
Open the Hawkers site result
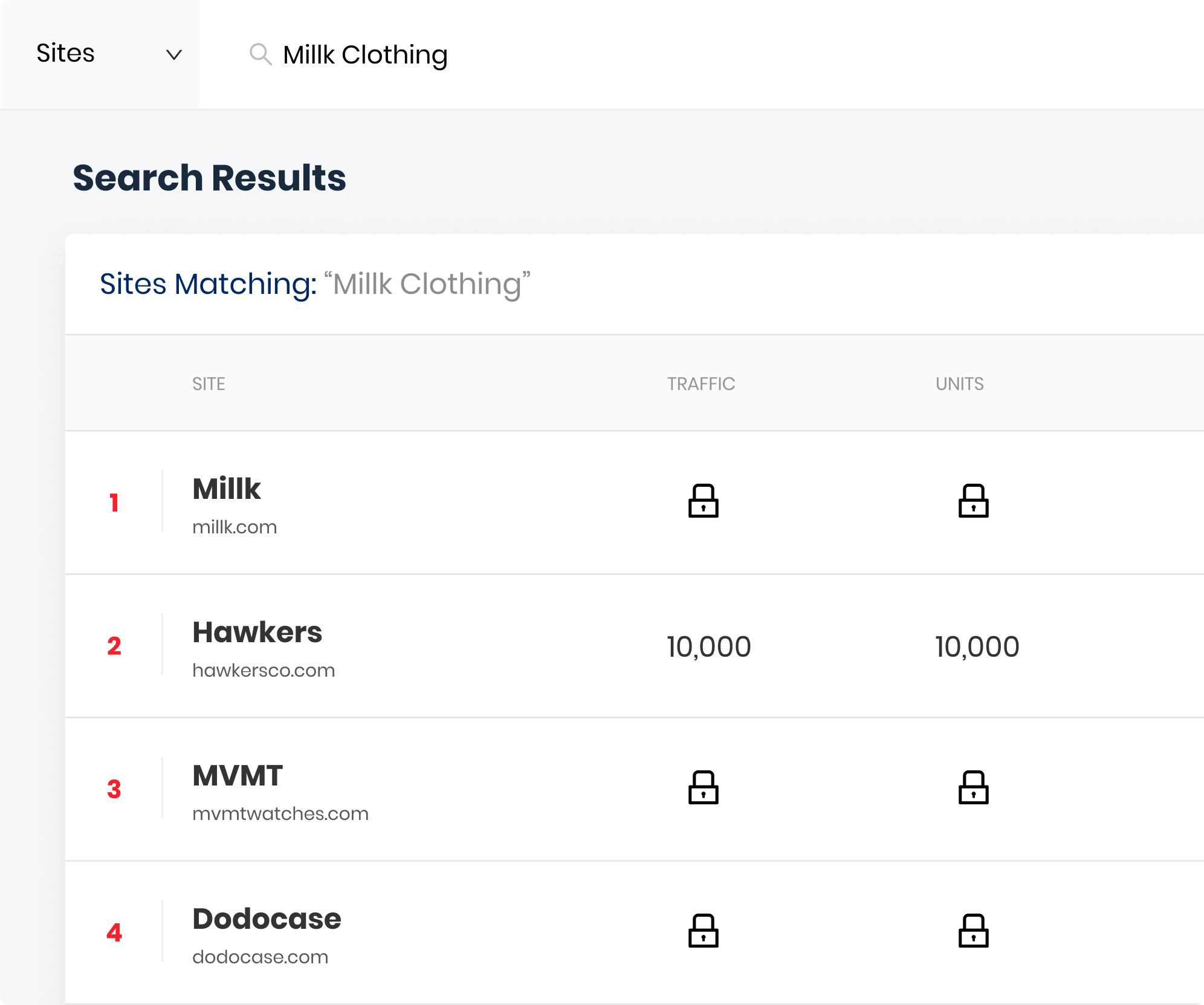point(257,633)
